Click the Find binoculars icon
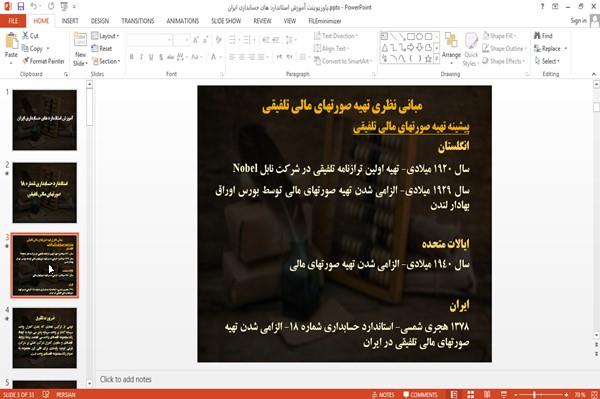Screen dimensions: 600x399 click(538, 36)
